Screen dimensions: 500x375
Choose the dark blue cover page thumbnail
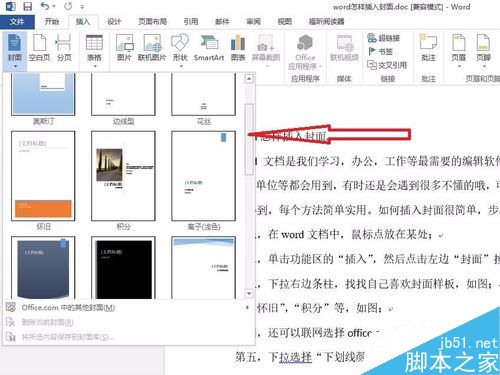click(x=43, y=267)
